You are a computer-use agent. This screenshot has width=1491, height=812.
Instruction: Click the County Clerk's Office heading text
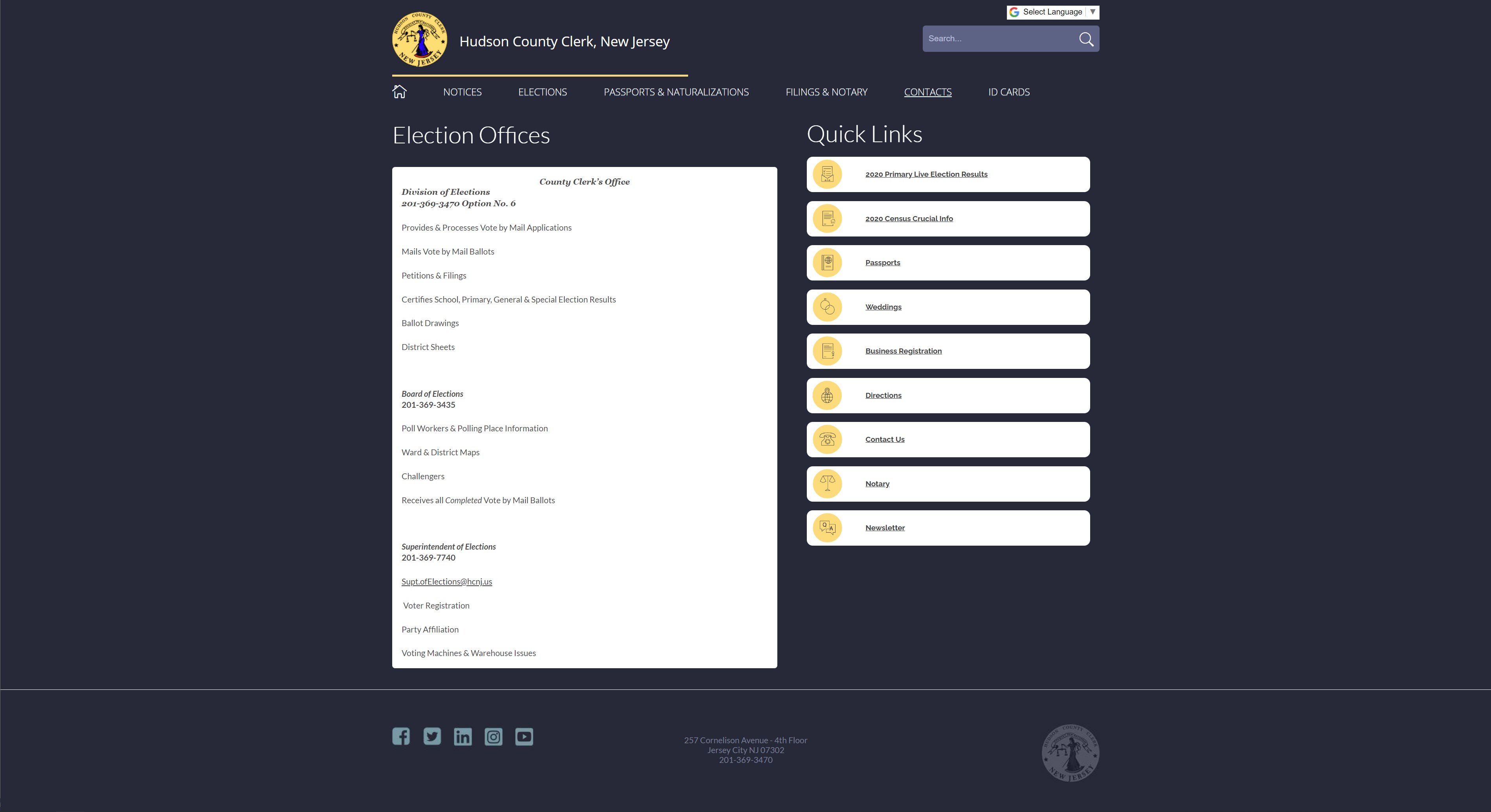(x=584, y=182)
